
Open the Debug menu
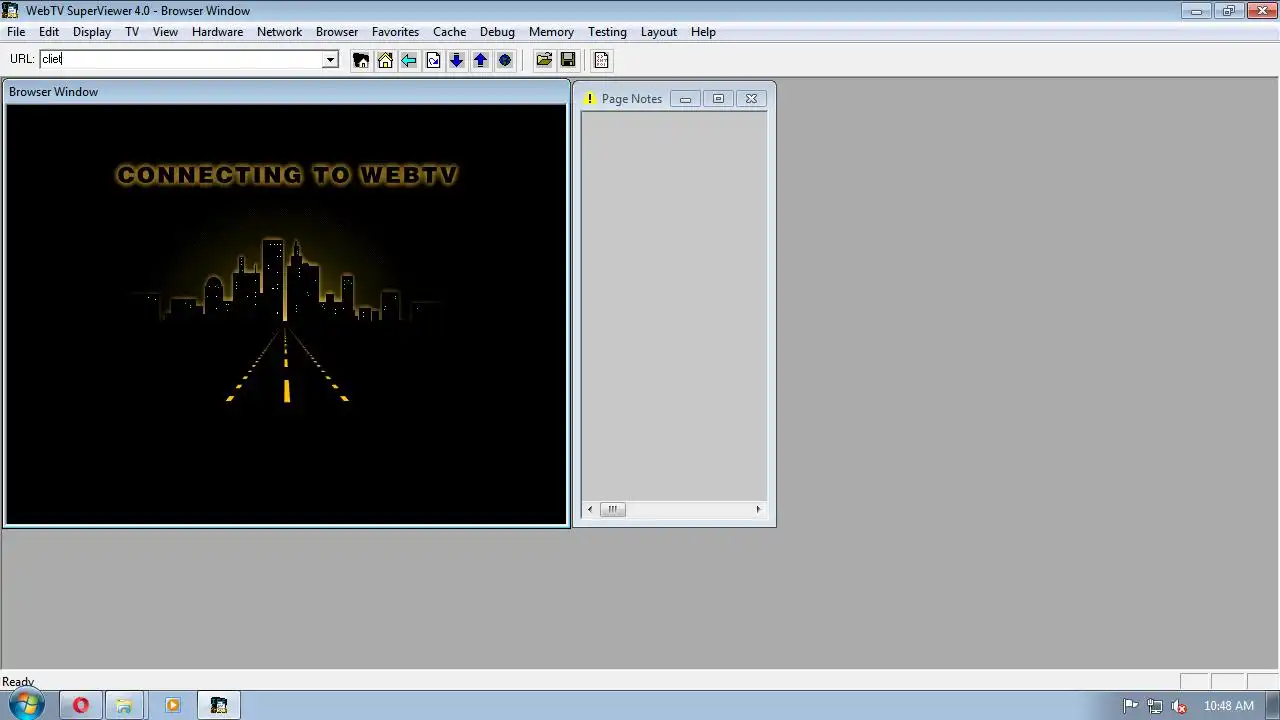[x=497, y=32]
